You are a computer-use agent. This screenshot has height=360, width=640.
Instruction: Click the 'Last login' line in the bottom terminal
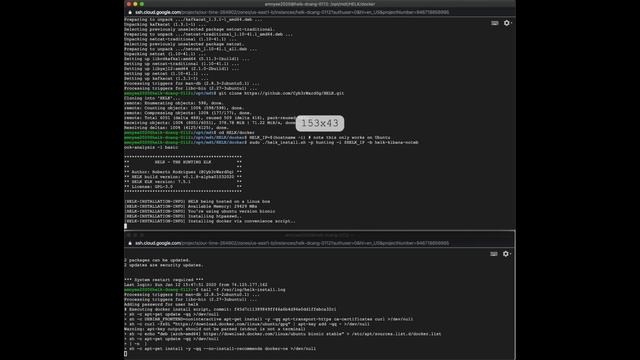[196, 285]
